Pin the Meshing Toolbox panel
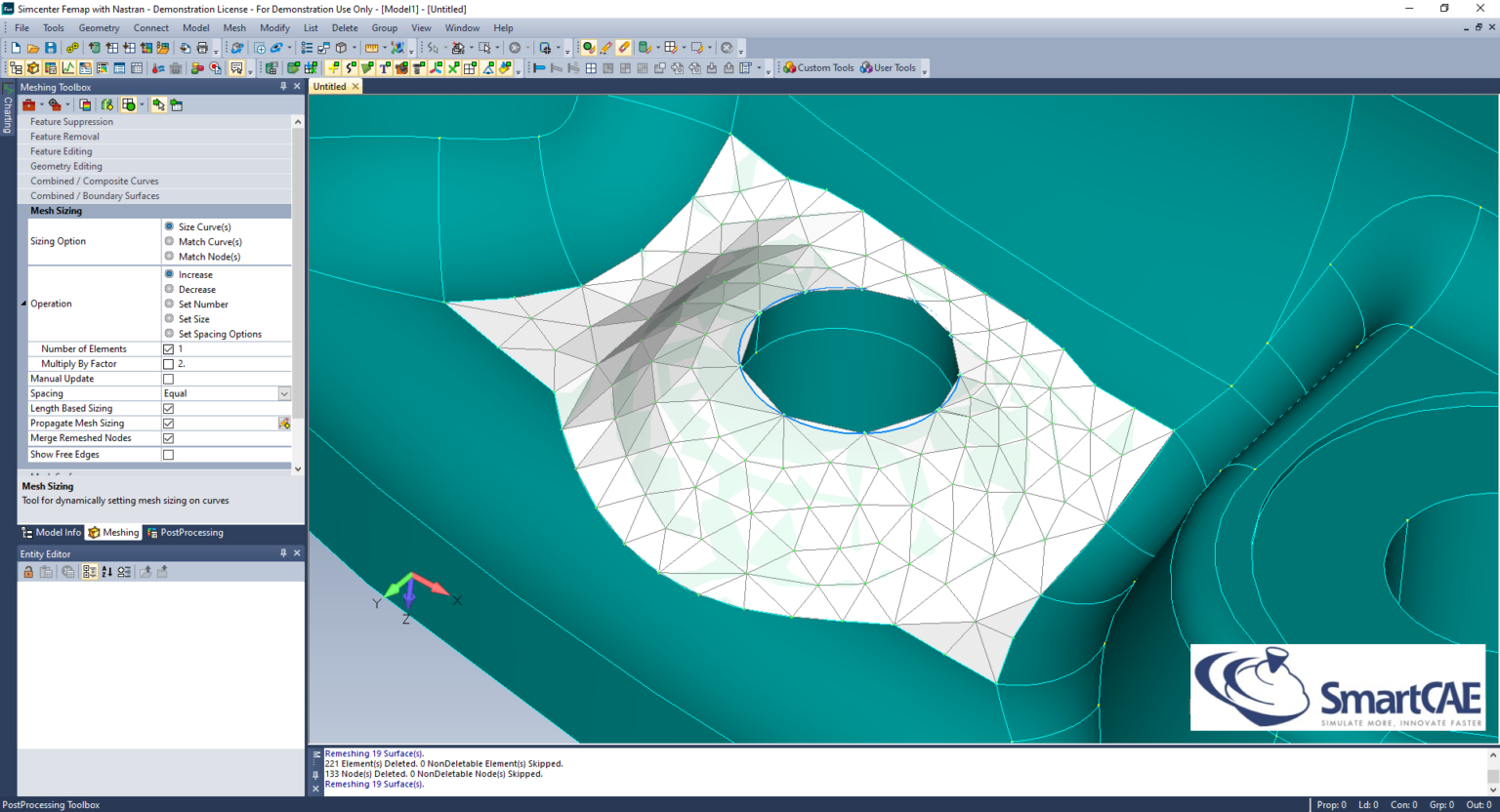 coord(283,87)
